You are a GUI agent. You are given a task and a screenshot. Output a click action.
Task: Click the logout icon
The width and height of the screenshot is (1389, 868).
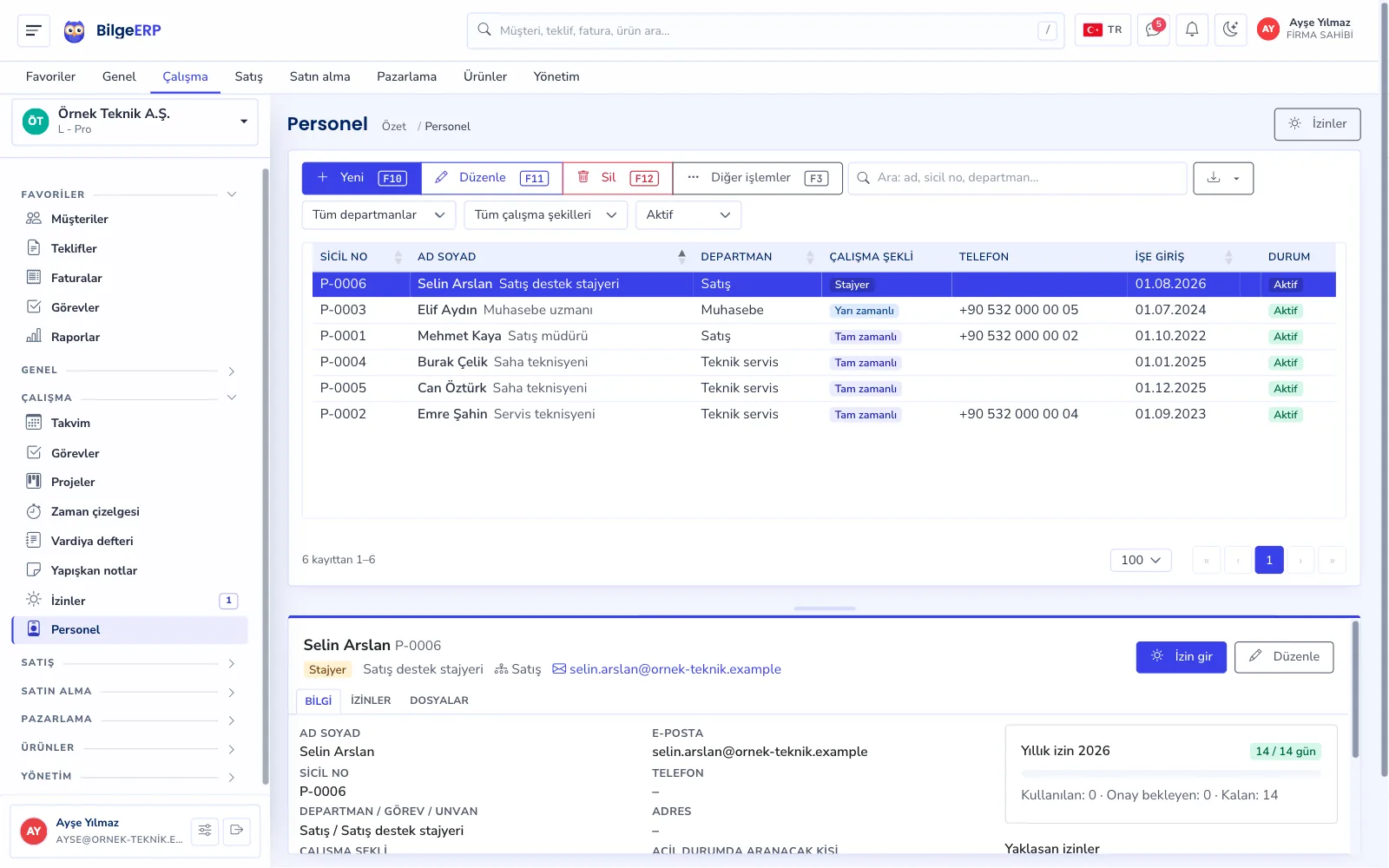point(236,831)
